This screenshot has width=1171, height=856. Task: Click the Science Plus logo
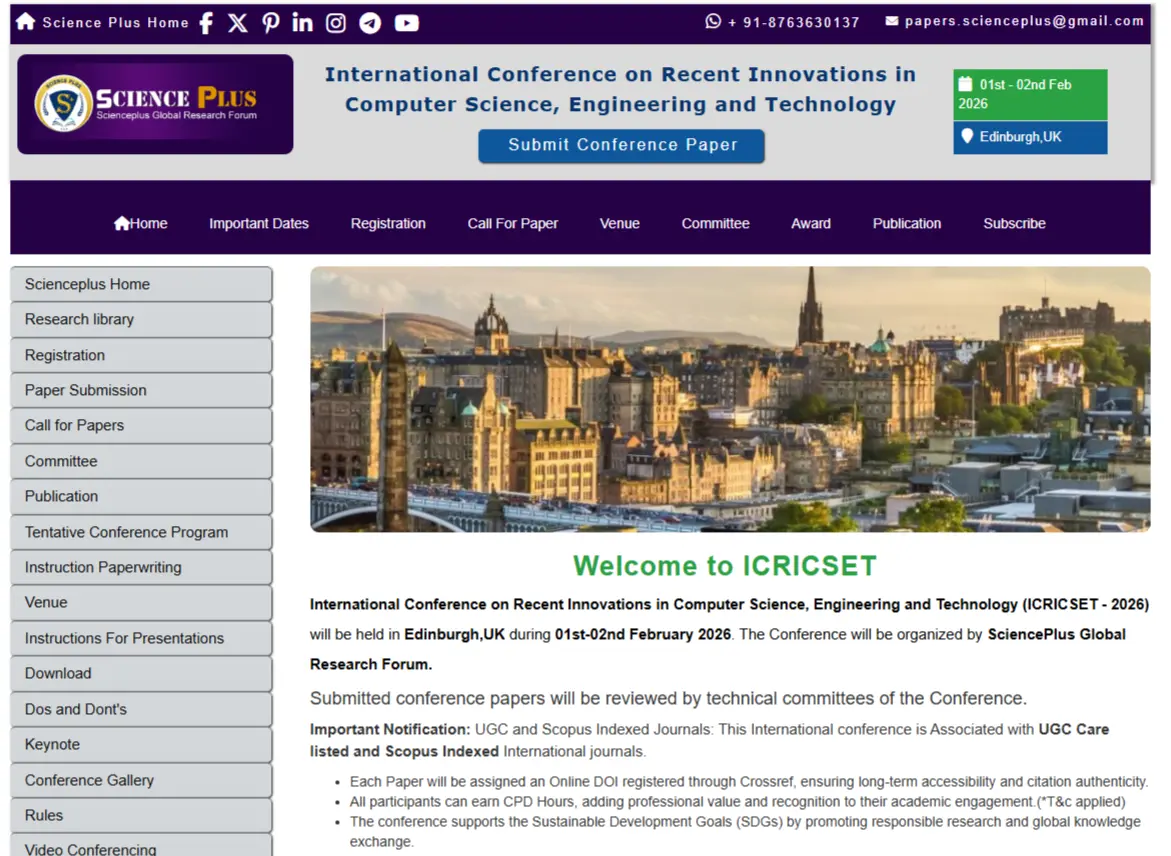point(154,103)
